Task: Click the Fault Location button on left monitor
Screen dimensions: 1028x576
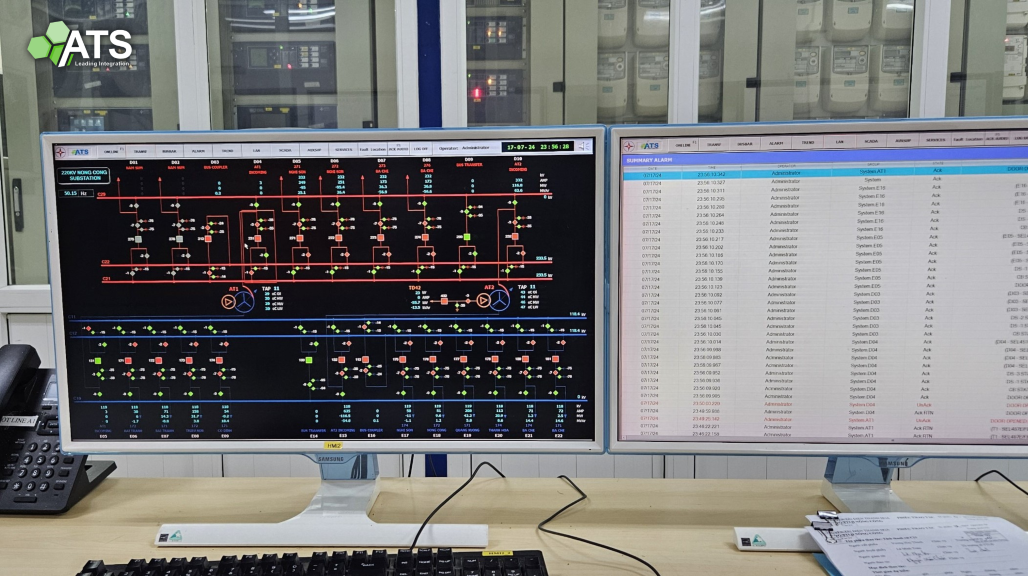Action: (371, 149)
